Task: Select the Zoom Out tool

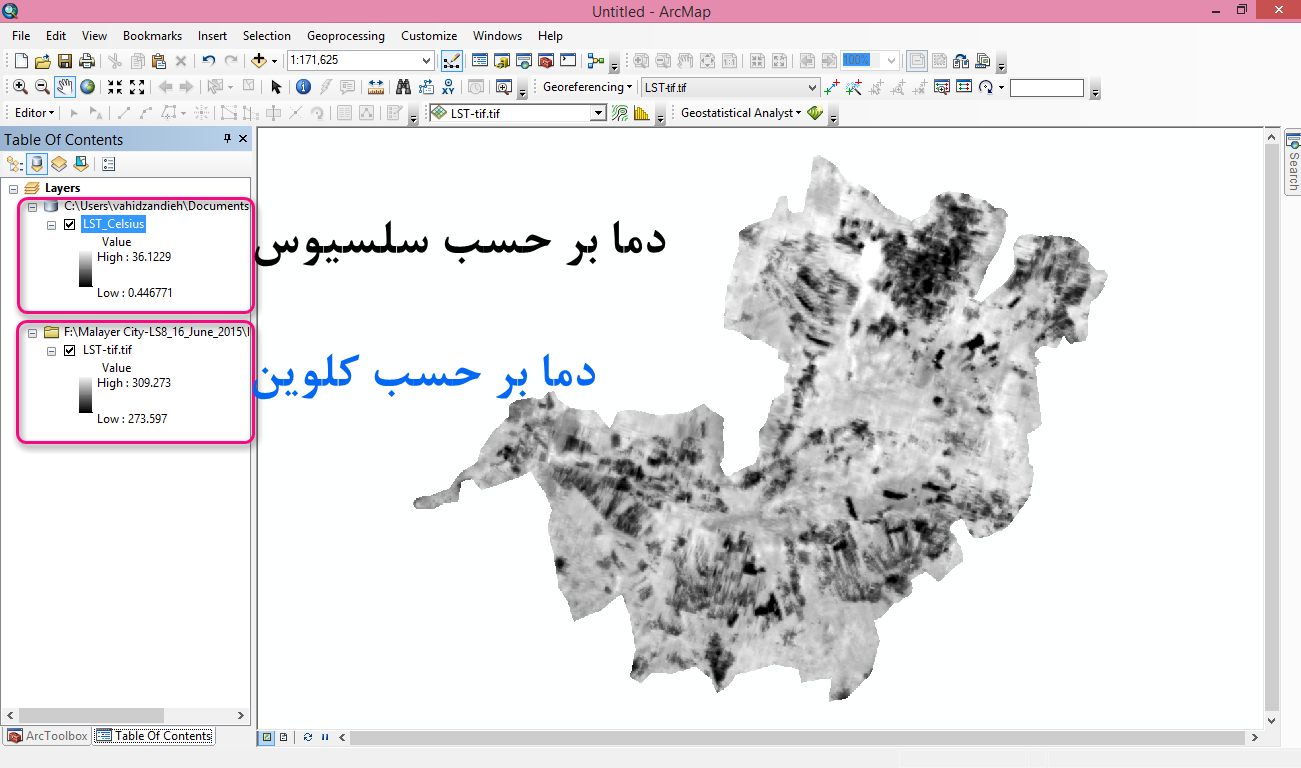Action: coord(42,87)
